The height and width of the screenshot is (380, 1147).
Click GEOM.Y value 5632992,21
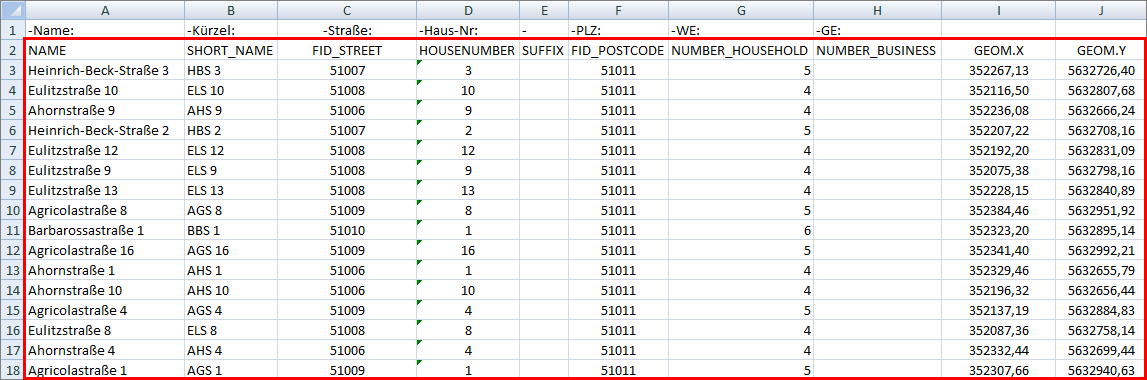coord(1100,250)
